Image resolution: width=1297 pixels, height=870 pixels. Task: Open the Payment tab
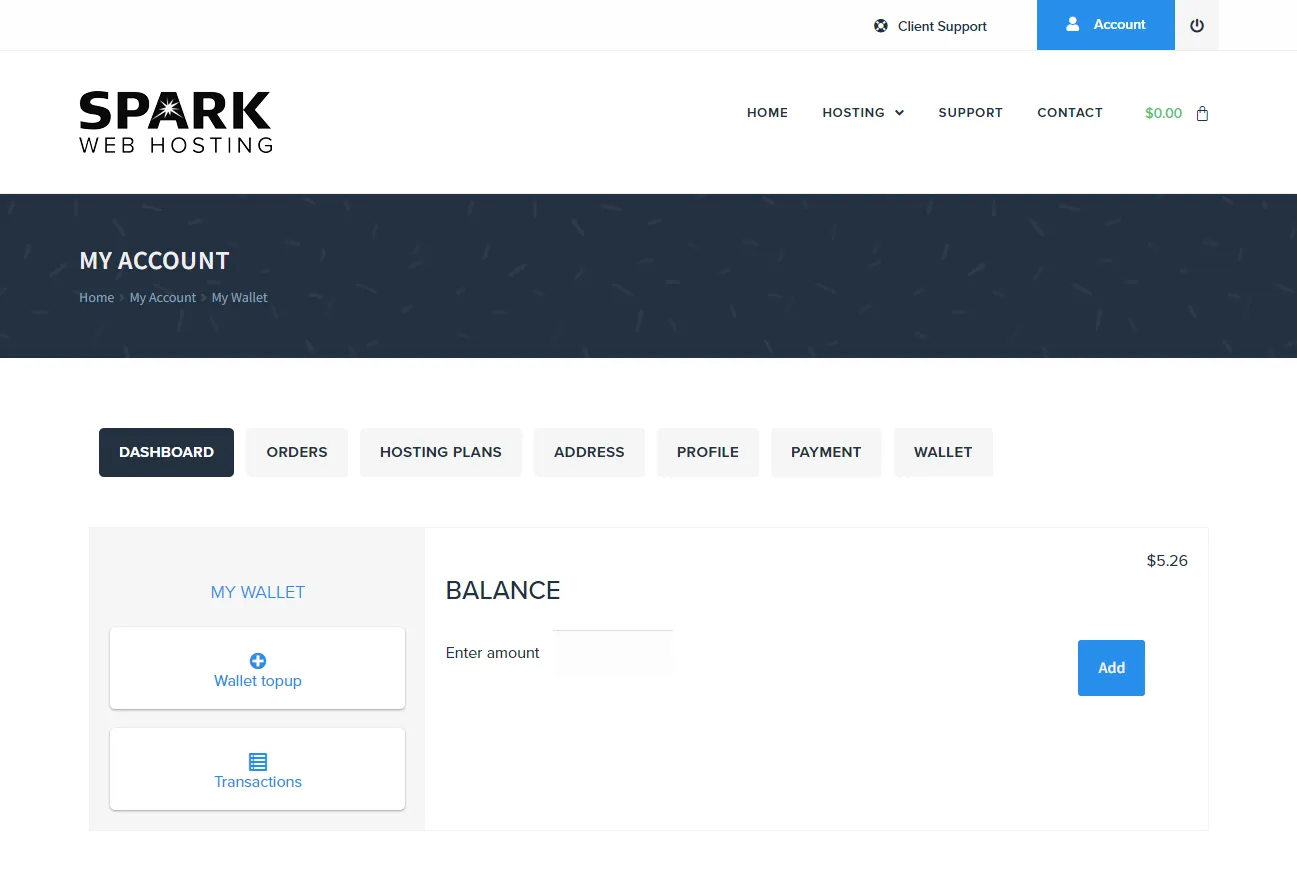[825, 452]
